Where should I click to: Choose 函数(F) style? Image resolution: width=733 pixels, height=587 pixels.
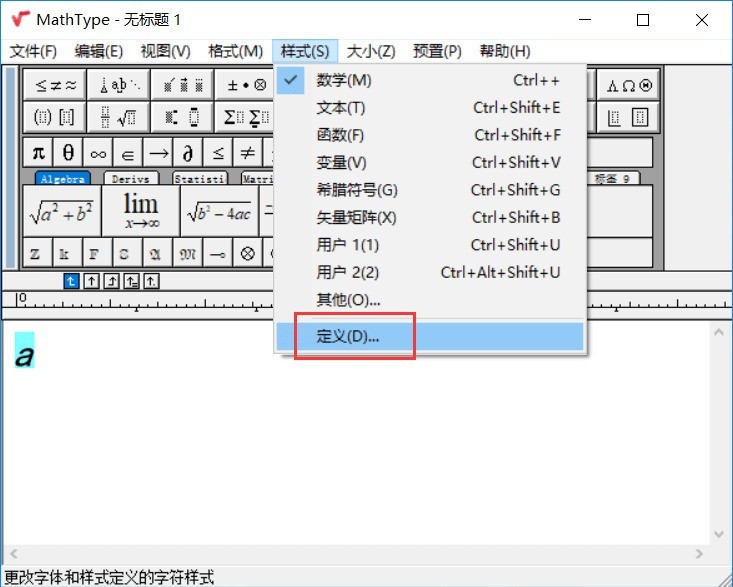pyautogui.click(x=430, y=136)
